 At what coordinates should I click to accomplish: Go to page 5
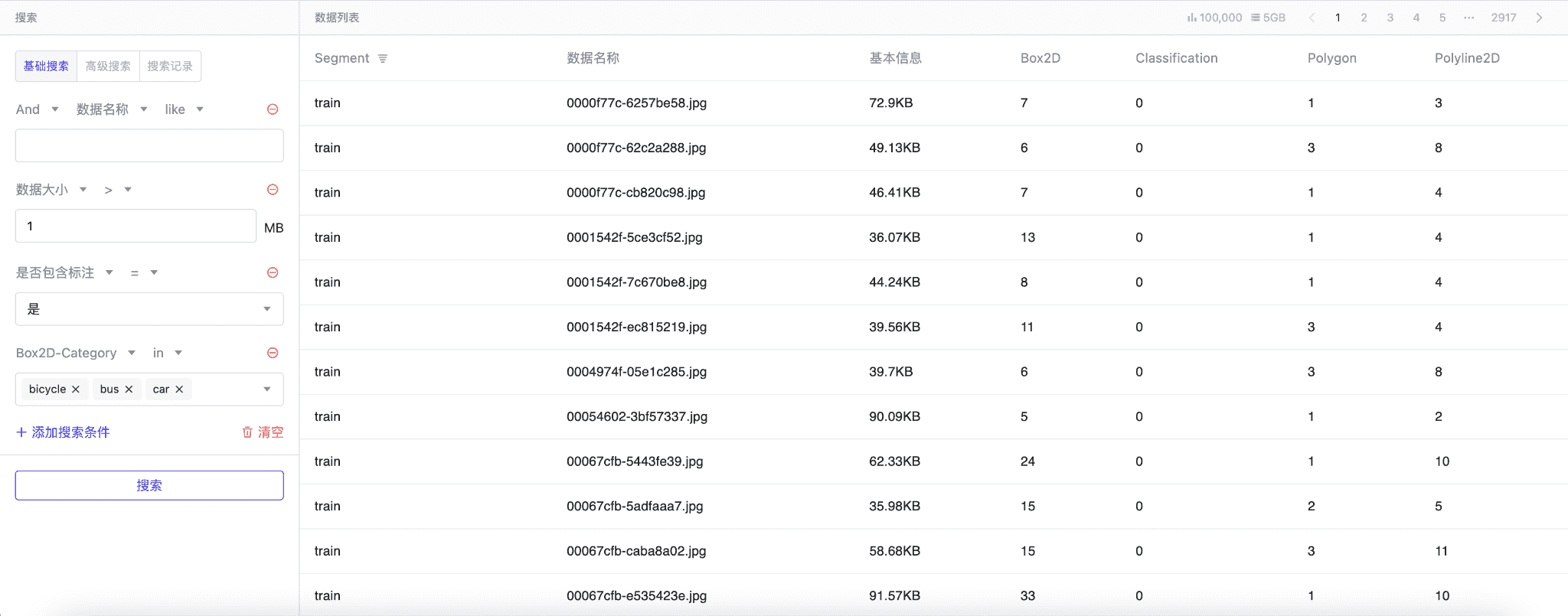pos(1442,18)
